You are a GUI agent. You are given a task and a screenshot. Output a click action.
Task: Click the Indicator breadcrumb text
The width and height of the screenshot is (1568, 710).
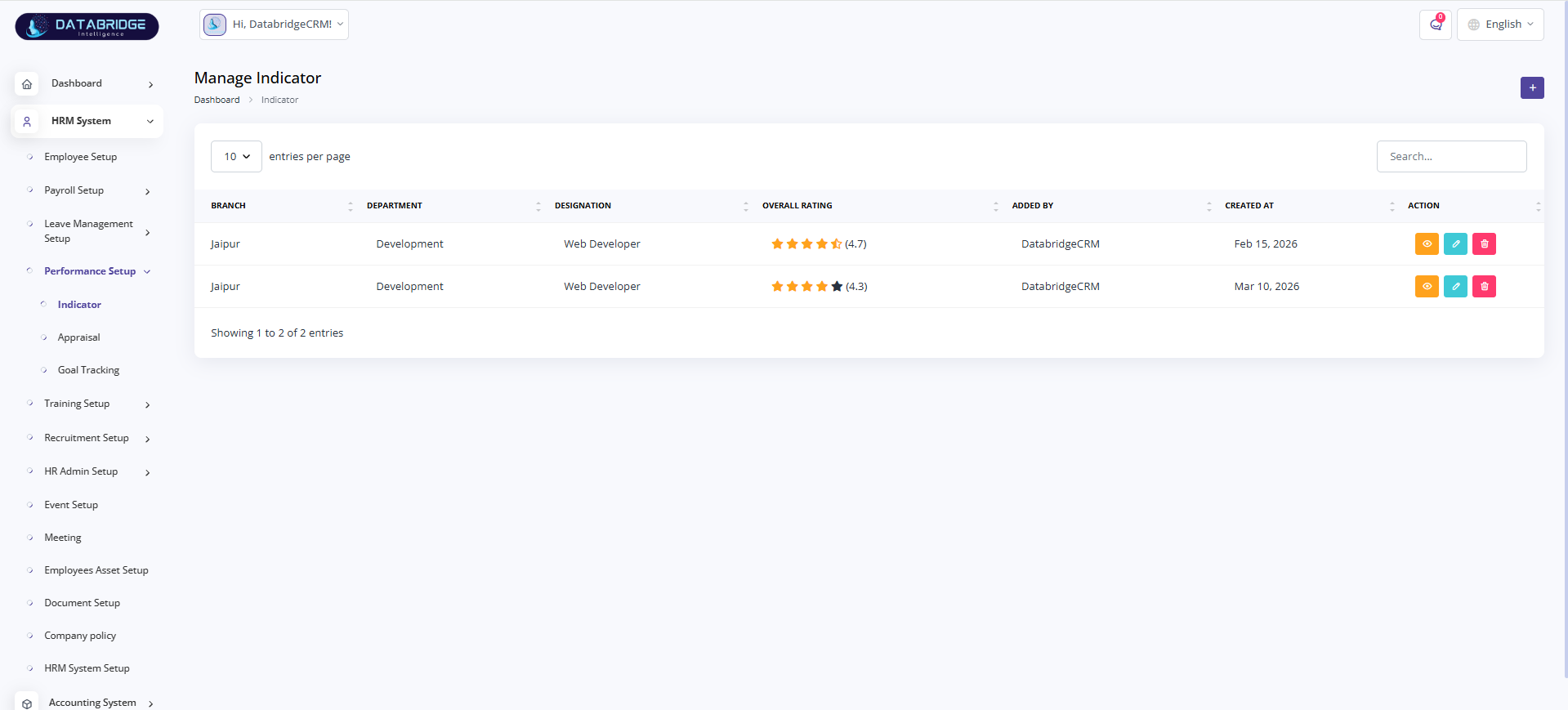279,100
